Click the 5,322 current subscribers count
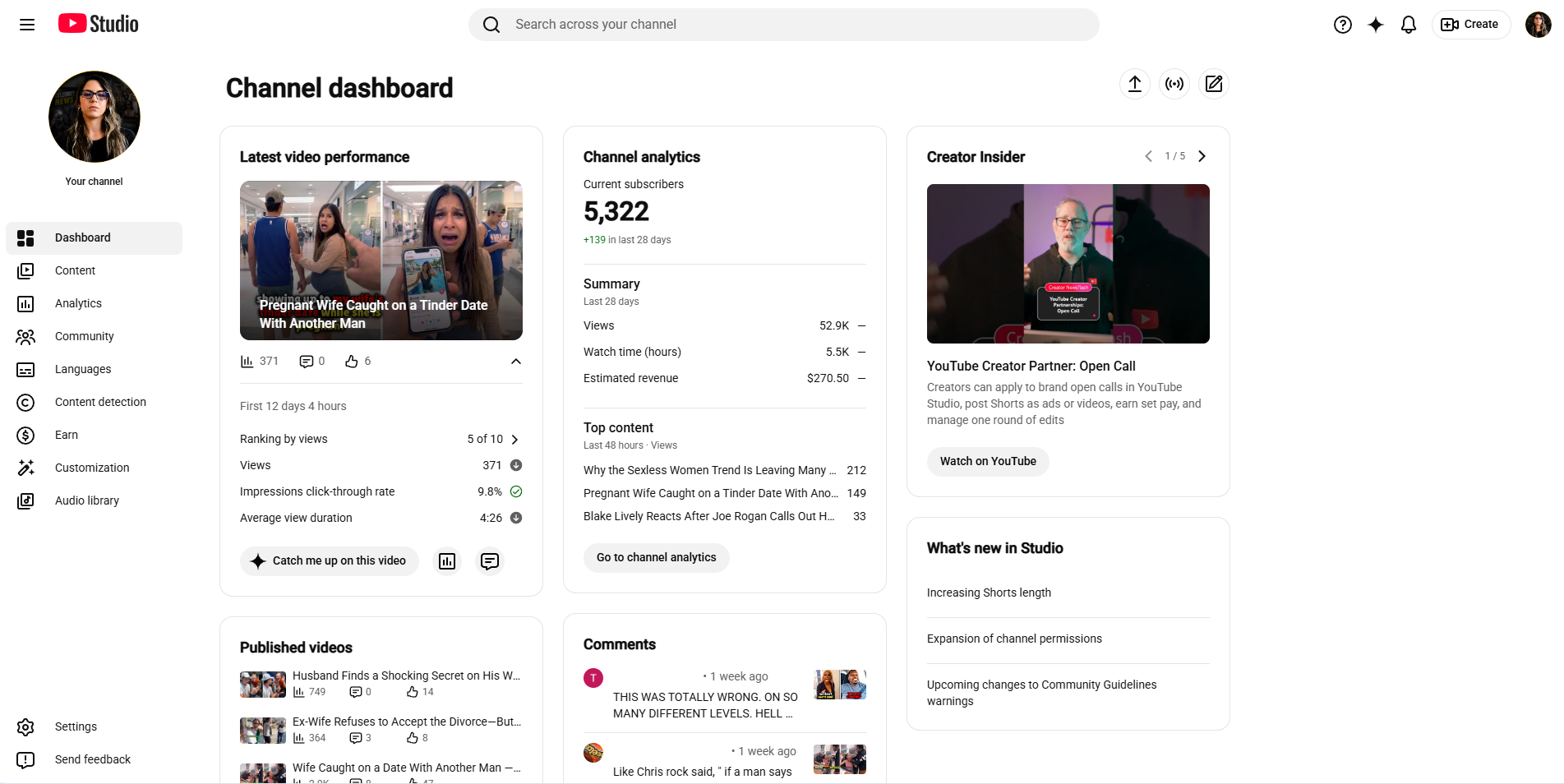This screenshot has width=1564, height=784. pyautogui.click(x=616, y=212)
